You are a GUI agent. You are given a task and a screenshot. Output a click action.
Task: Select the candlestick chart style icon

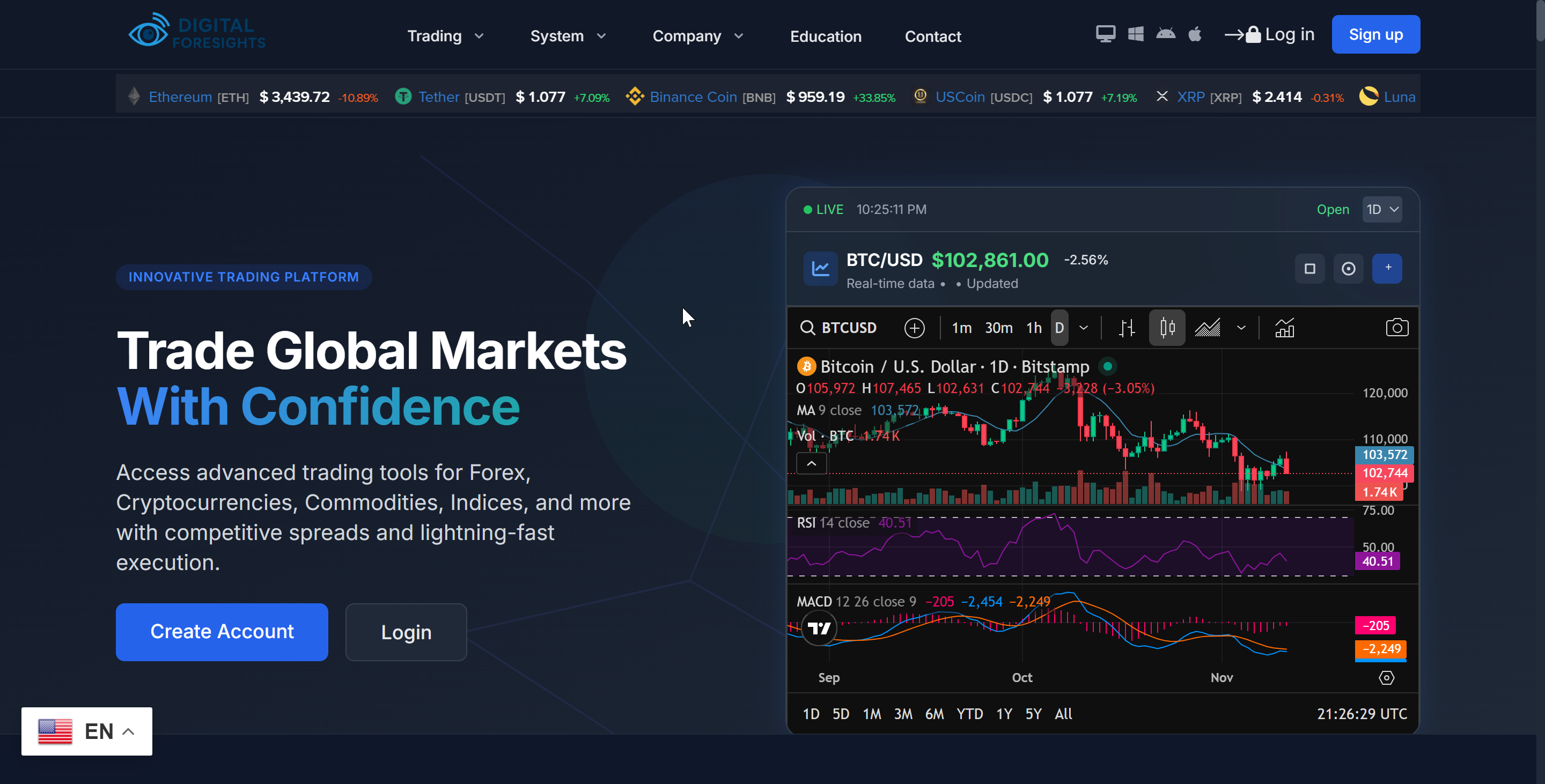[x=1167, y=328]
